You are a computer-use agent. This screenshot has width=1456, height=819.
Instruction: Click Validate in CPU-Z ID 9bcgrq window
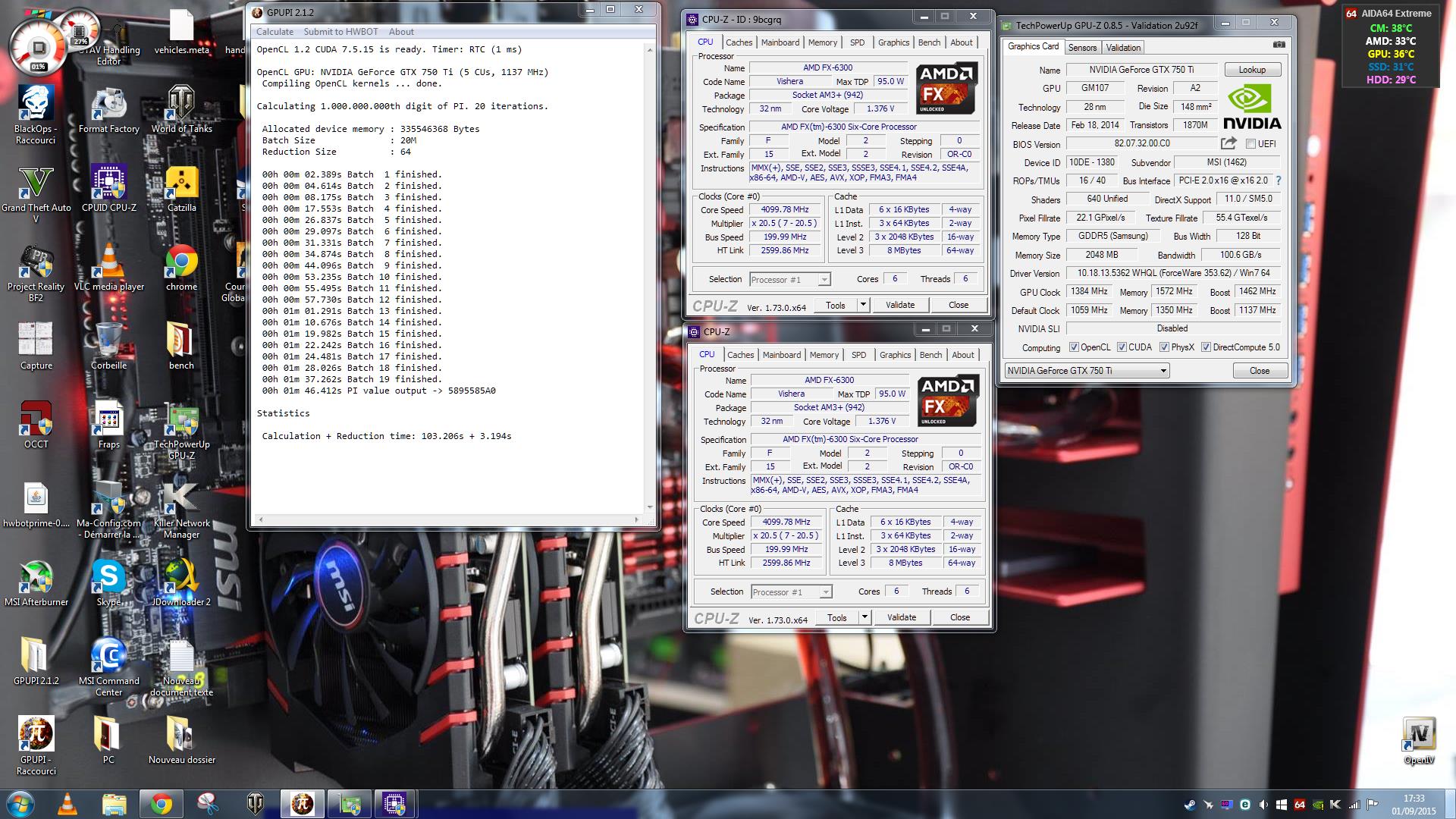click(900, 305)
